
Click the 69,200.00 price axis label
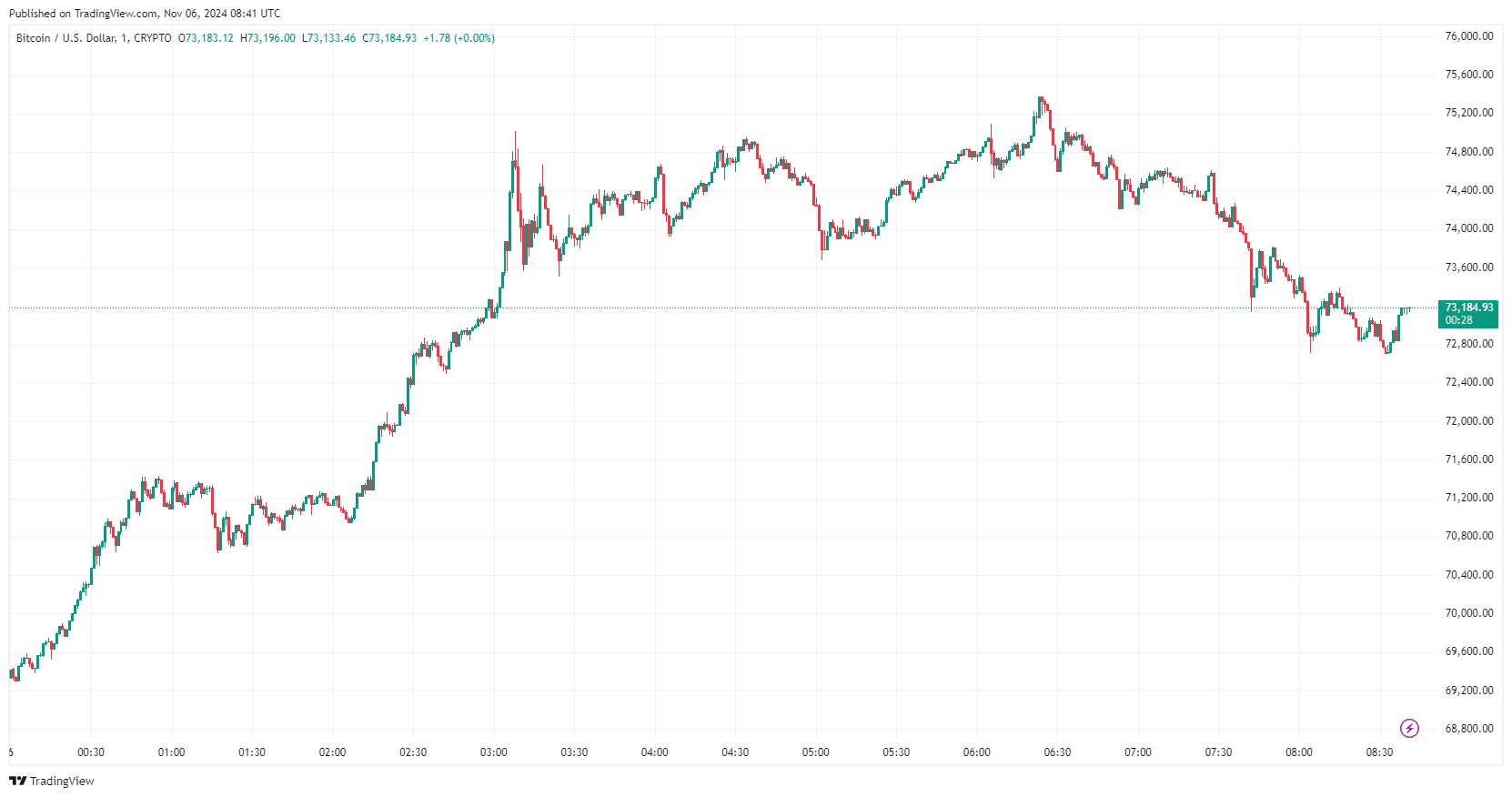pos(1469,691)
